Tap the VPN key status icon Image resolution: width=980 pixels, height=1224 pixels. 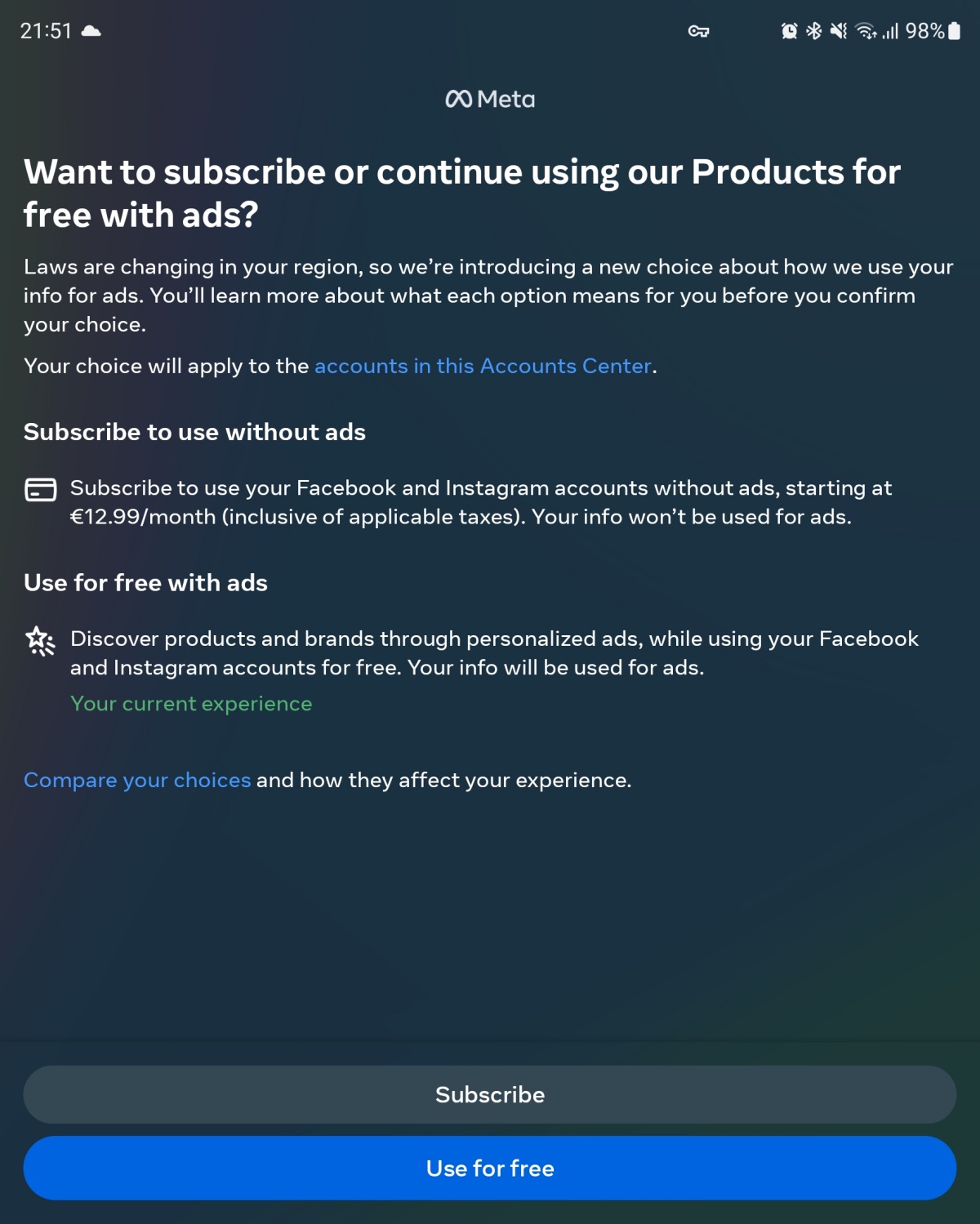tap(698, 32)
